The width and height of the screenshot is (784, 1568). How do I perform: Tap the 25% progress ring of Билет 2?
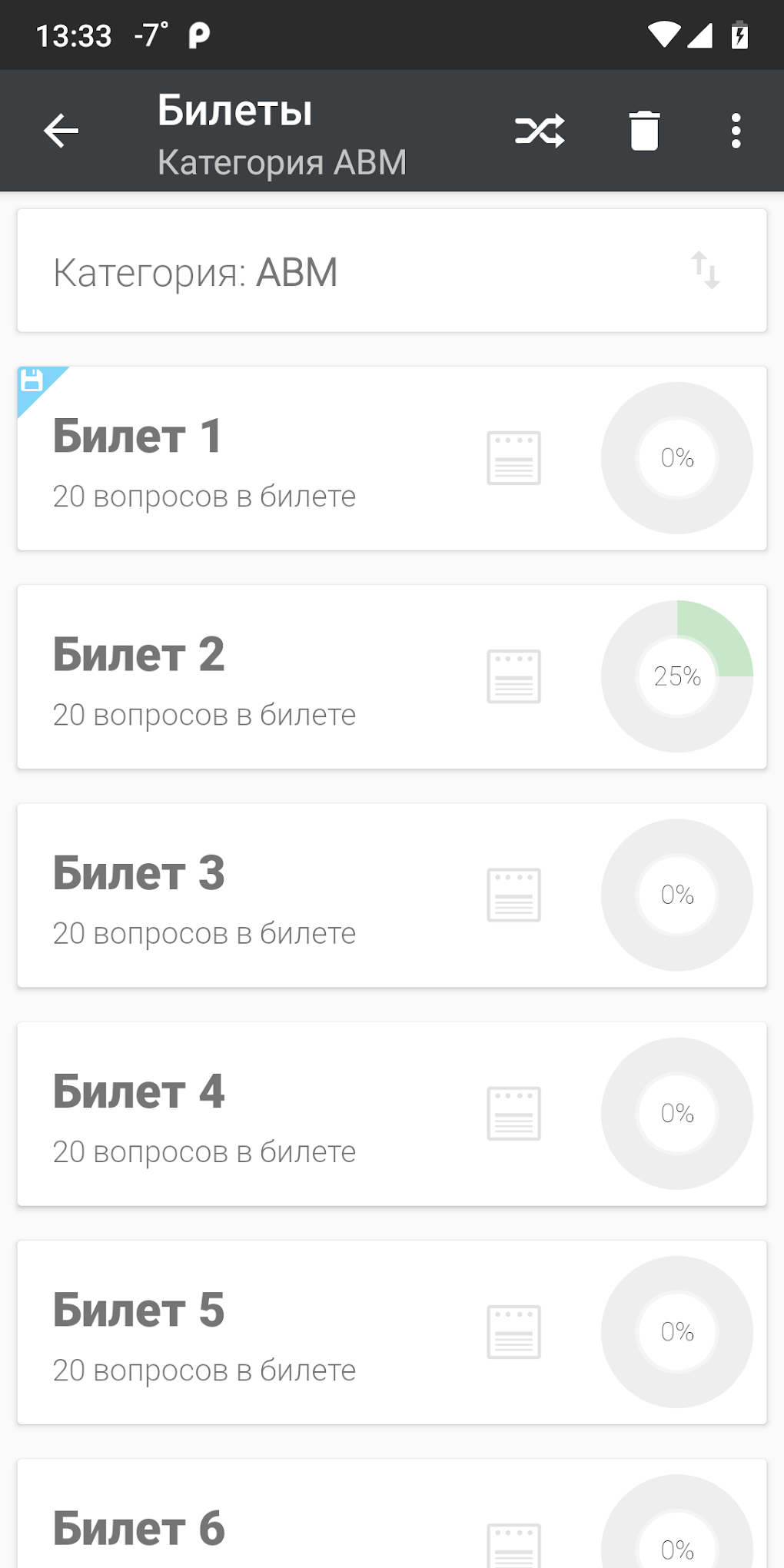[676, 676]
